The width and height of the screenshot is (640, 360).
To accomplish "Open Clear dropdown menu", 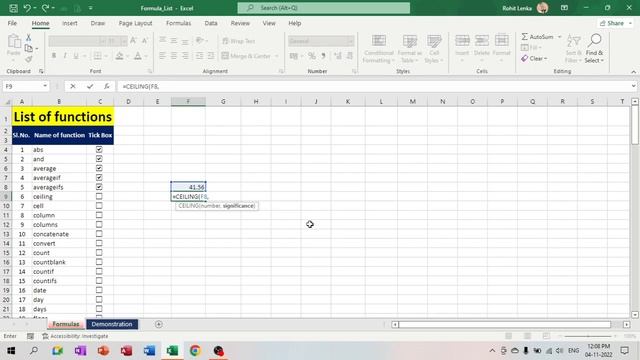I will 545,58.
